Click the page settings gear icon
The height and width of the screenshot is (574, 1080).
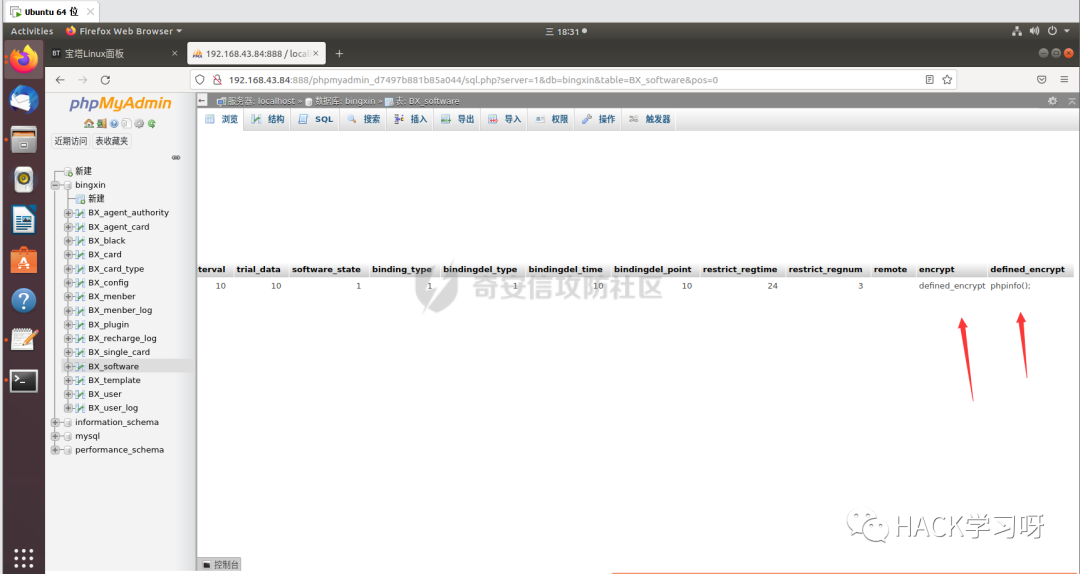[x=1052, y=101]
